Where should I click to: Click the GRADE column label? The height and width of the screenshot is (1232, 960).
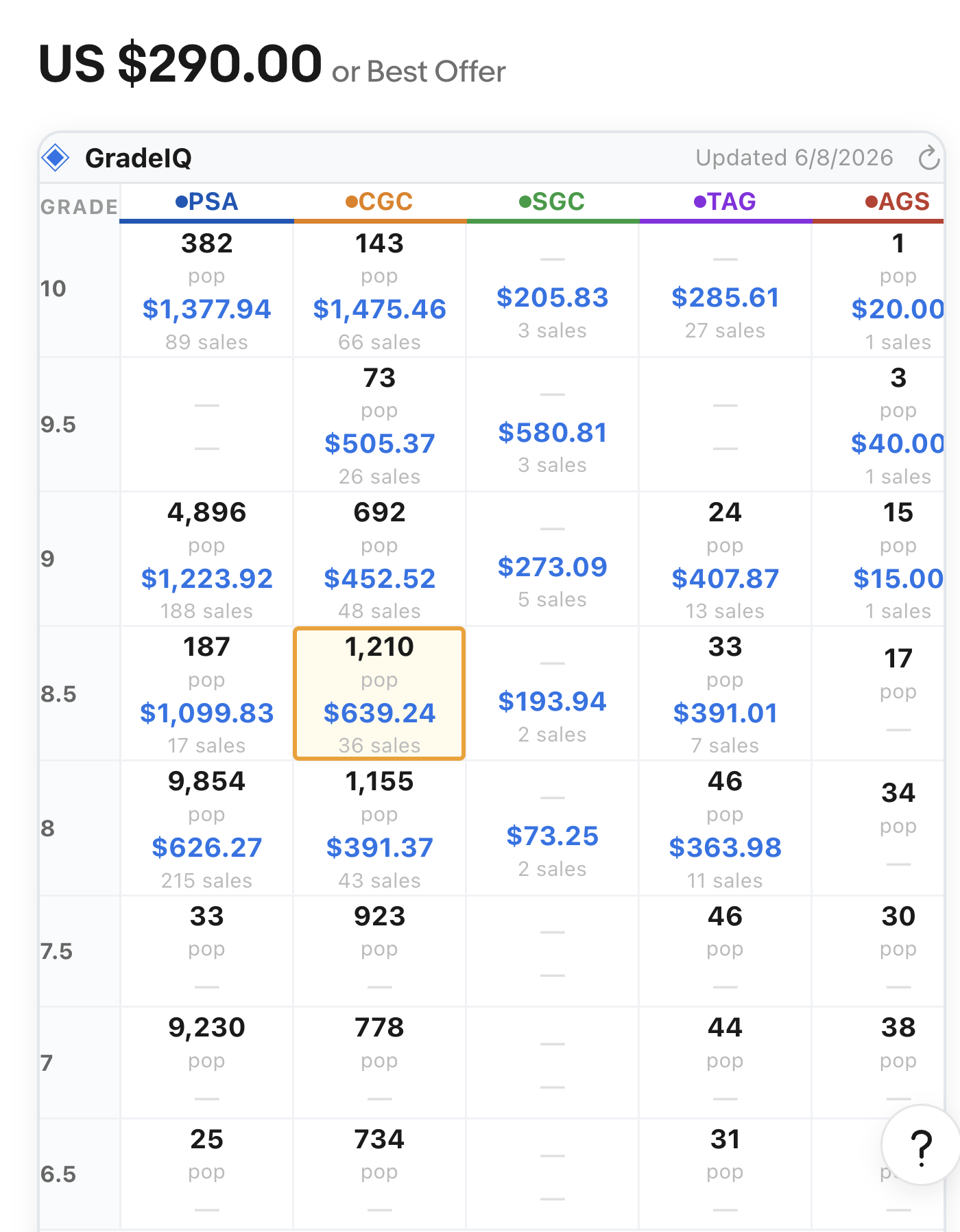pos(79,207)
